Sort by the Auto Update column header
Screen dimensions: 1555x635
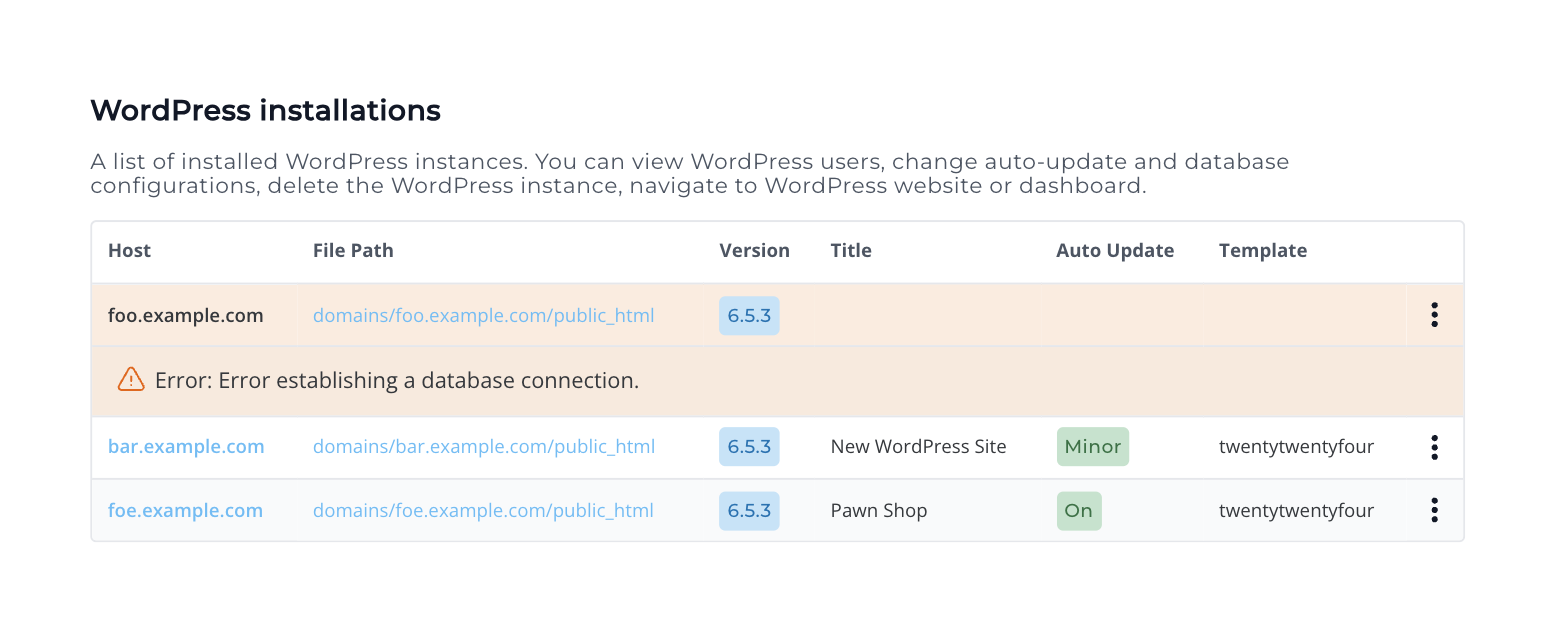[1115, 250]
